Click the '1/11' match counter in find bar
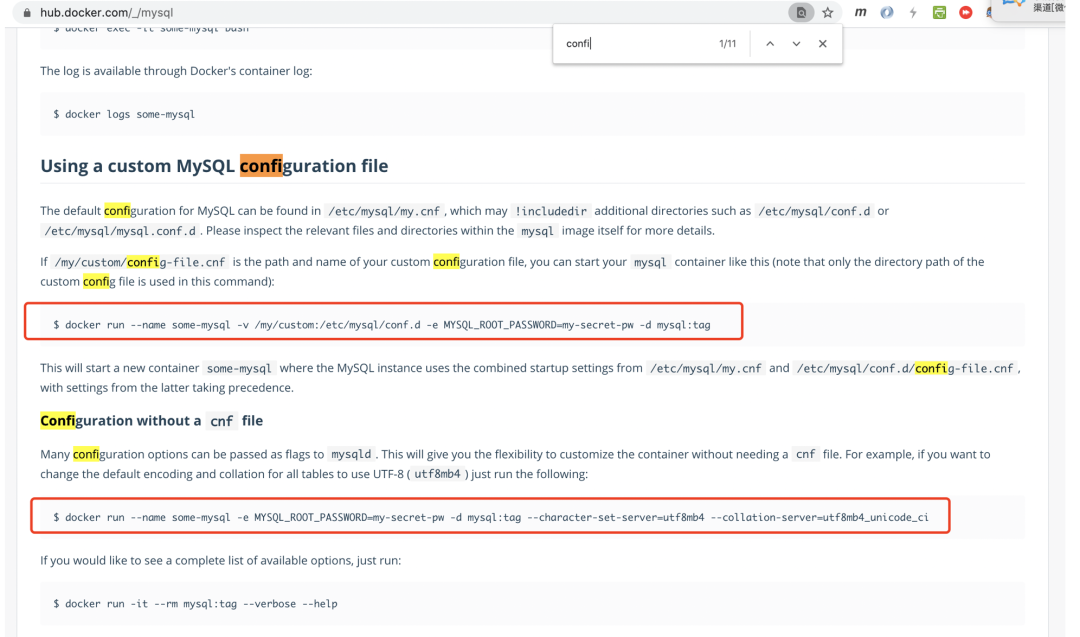1080x637 pixels. 727,43
